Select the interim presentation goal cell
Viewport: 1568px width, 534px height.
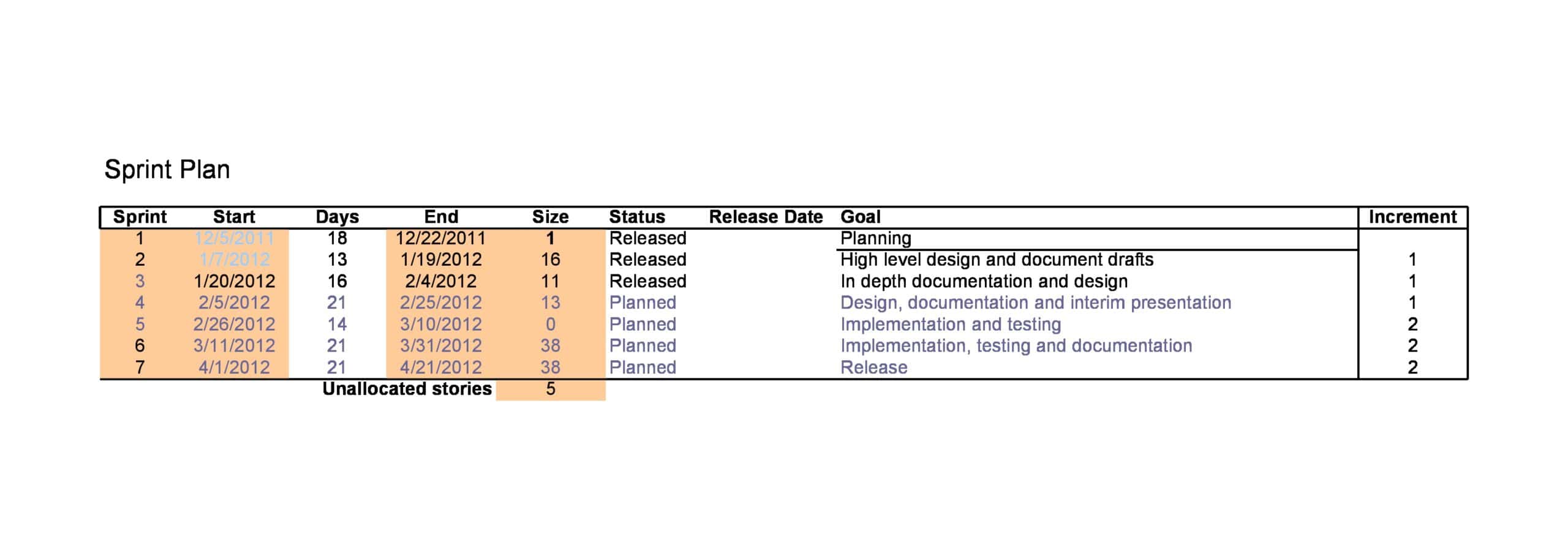tap(1035, 303)
